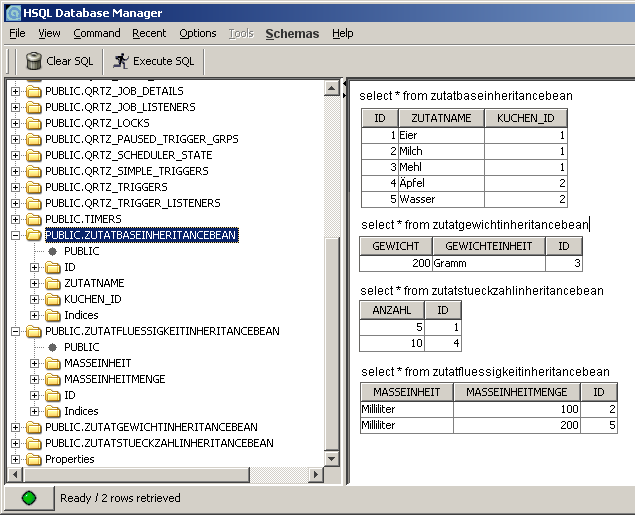Select PUBLIC schema leaf under ZUTATBASEINHERITANCEBEAN
Viewport: 635px width, 515px height.
81,251
